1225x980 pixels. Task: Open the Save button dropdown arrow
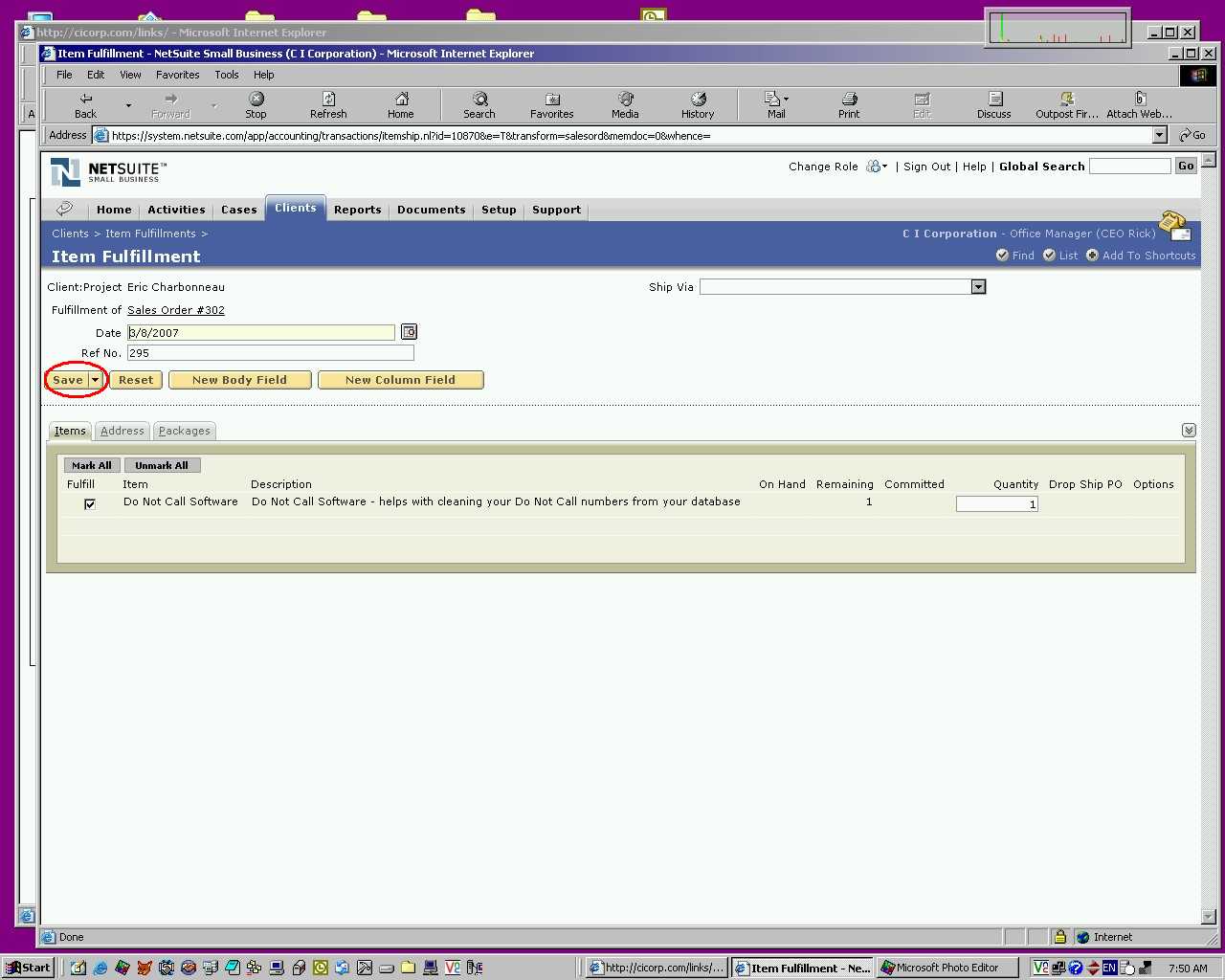tap(95, 380)
